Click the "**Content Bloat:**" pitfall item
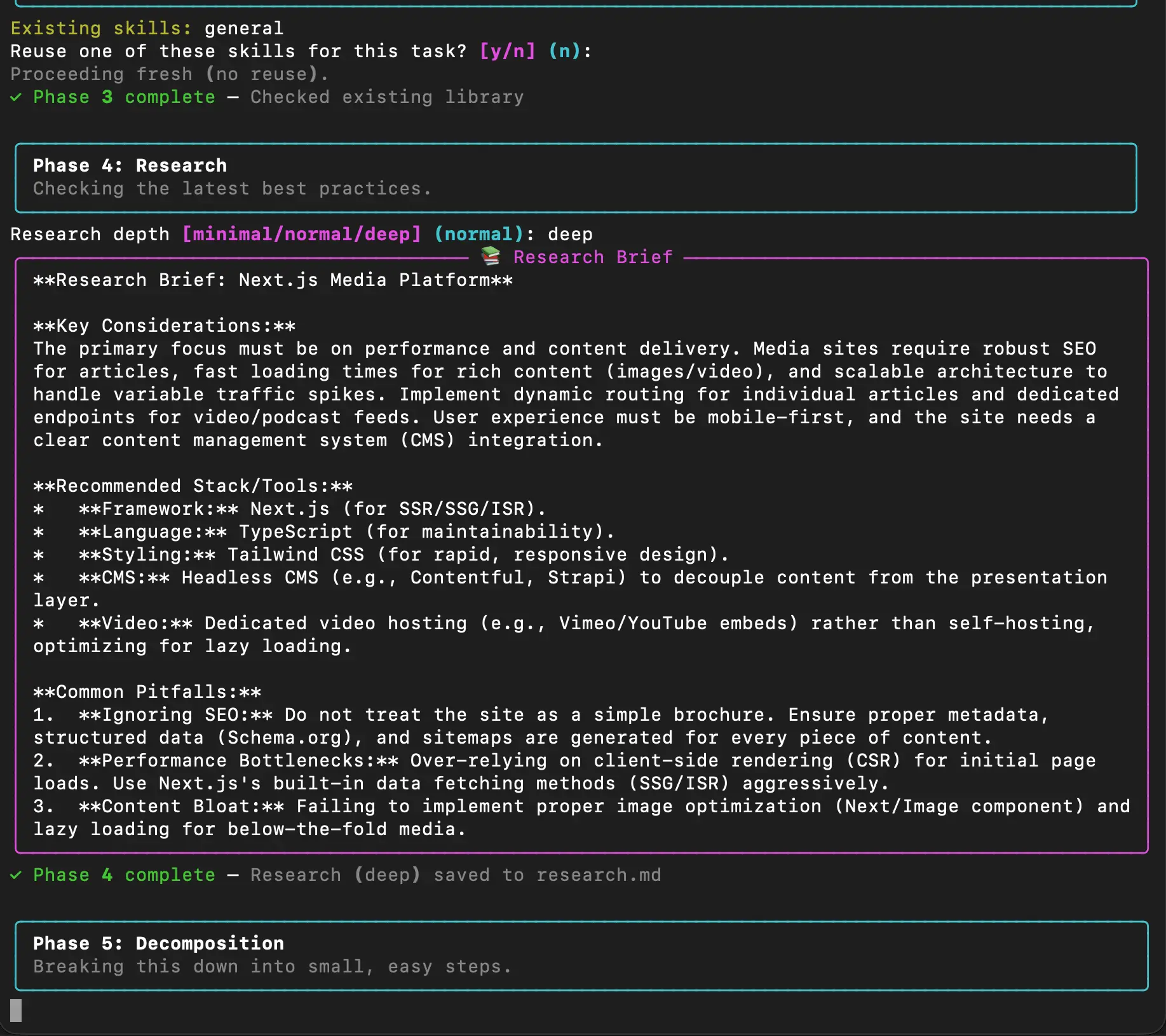This screenshot has width=1166, height=1036. [x=582, y=818]
